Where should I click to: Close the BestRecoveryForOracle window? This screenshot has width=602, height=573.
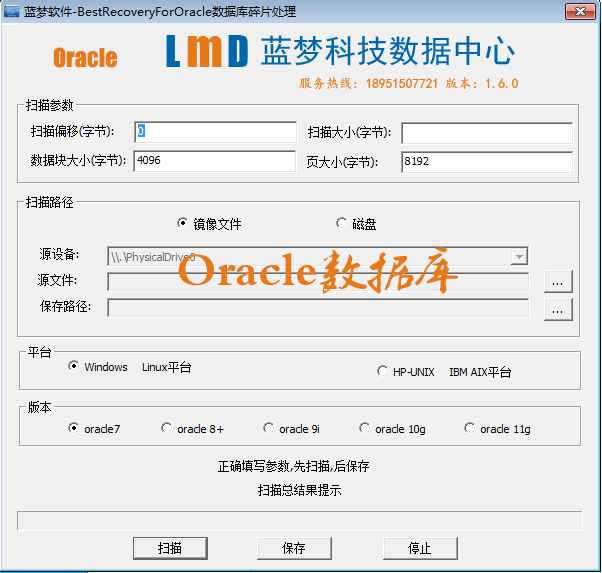(x=578, y=11)
